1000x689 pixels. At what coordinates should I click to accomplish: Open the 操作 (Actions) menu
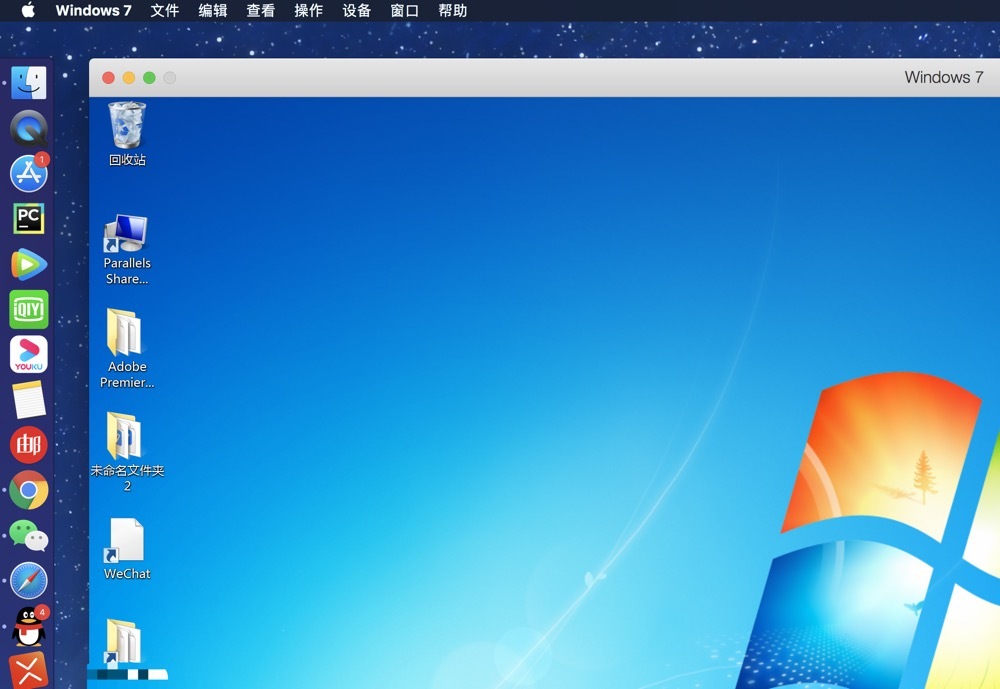308,10
